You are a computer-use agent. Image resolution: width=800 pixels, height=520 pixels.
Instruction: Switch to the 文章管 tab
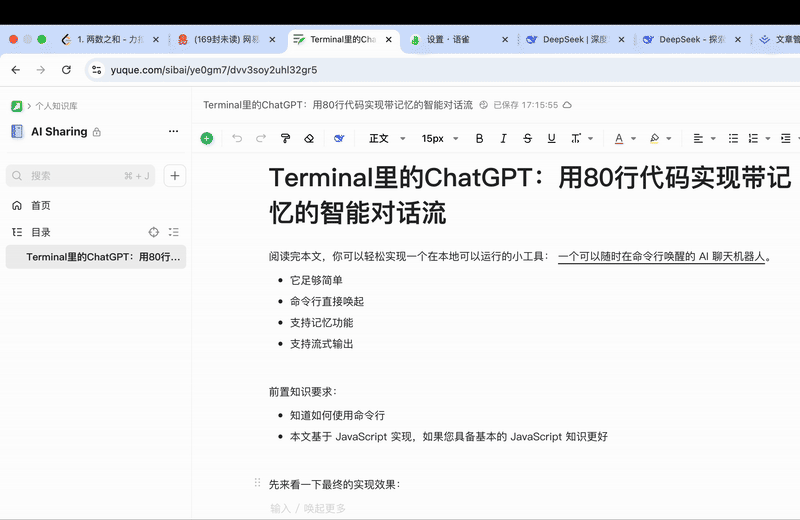tap(779, 39)
